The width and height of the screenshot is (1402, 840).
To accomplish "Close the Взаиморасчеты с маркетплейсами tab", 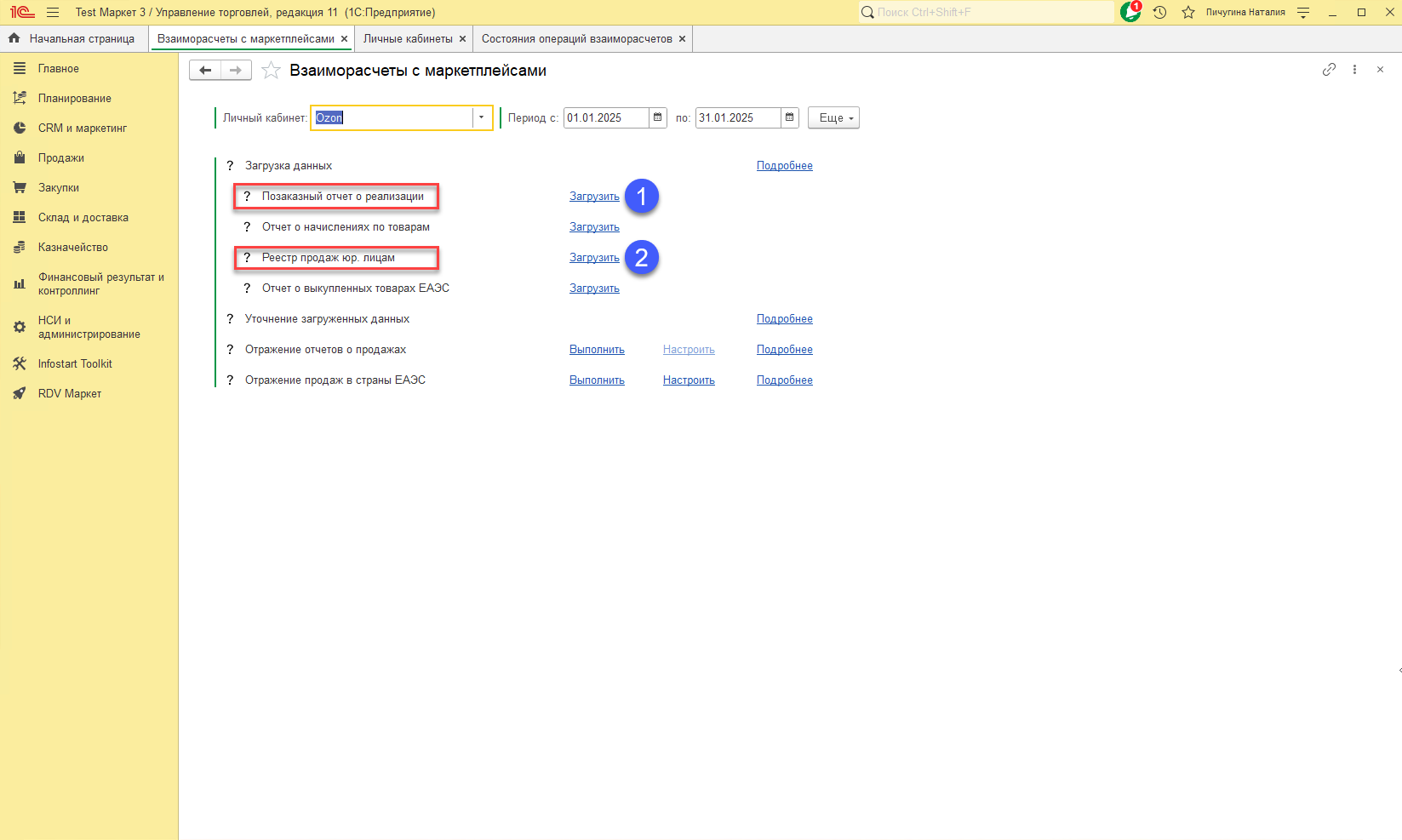I will [x=344, y=39].
